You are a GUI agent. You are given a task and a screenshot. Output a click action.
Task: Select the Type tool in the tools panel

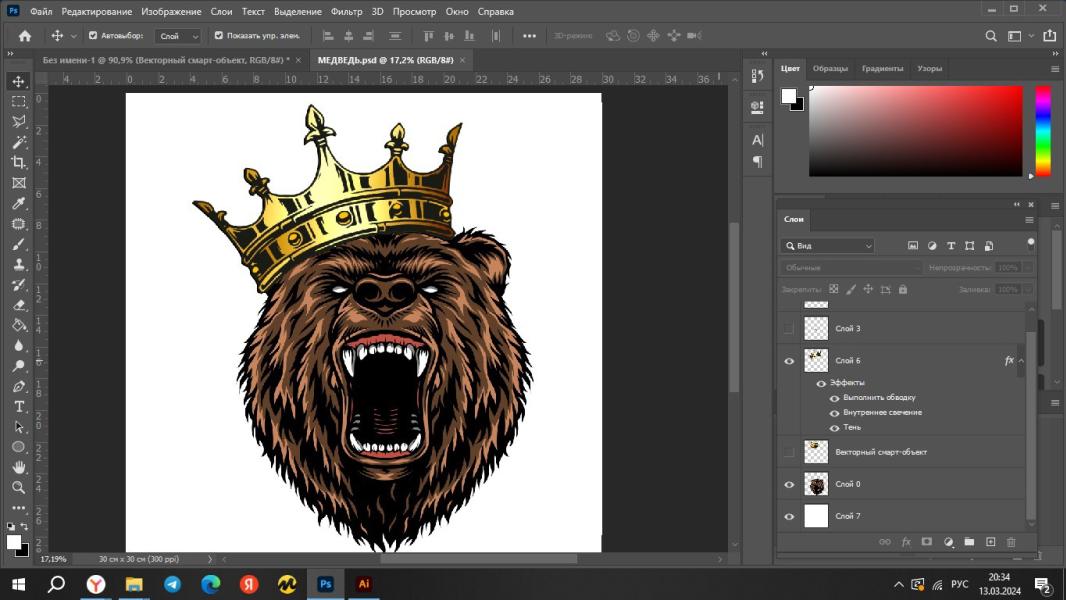(x=18, y=406)
